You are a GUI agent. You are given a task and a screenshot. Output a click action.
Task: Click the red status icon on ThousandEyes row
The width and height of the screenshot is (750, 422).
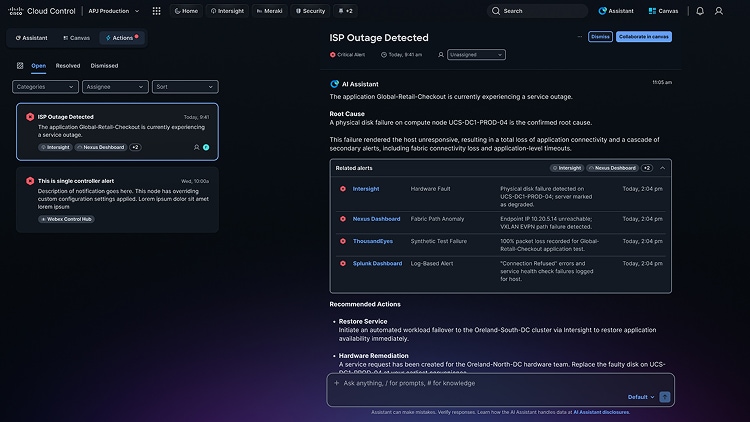point(343,241)
